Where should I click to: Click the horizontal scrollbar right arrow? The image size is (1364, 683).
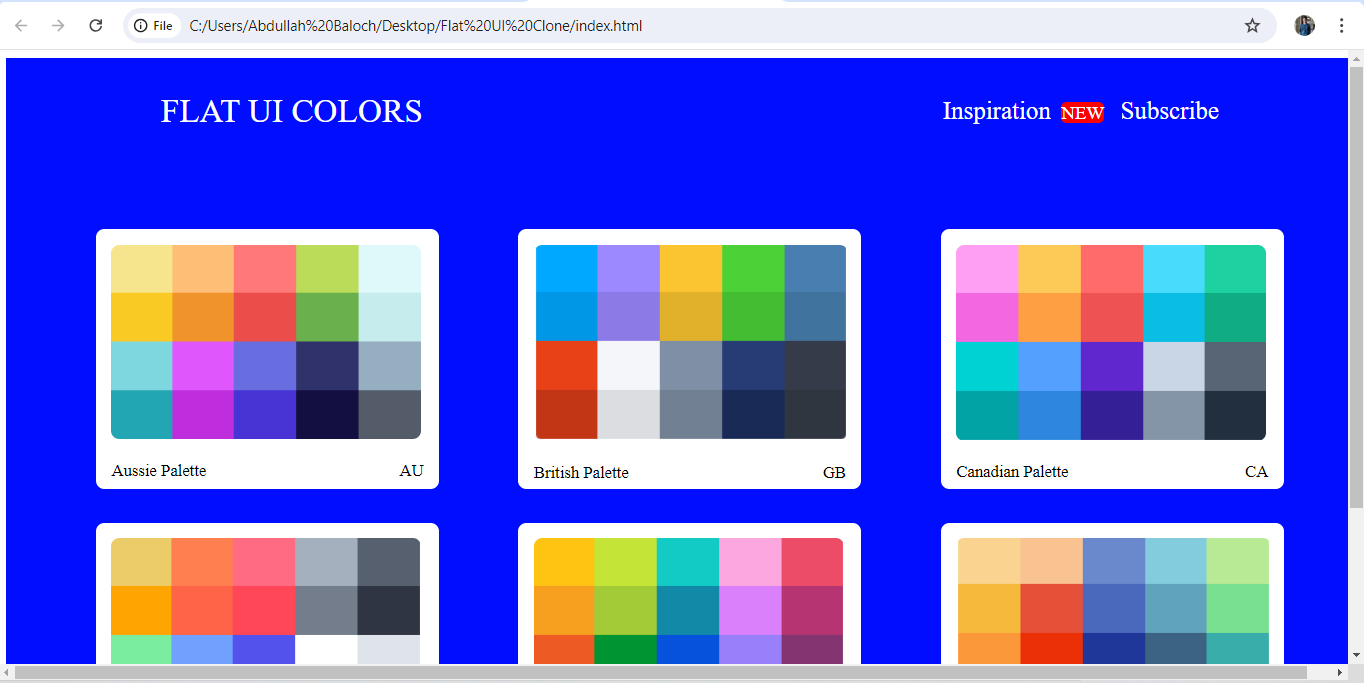tap(1340, 672)
